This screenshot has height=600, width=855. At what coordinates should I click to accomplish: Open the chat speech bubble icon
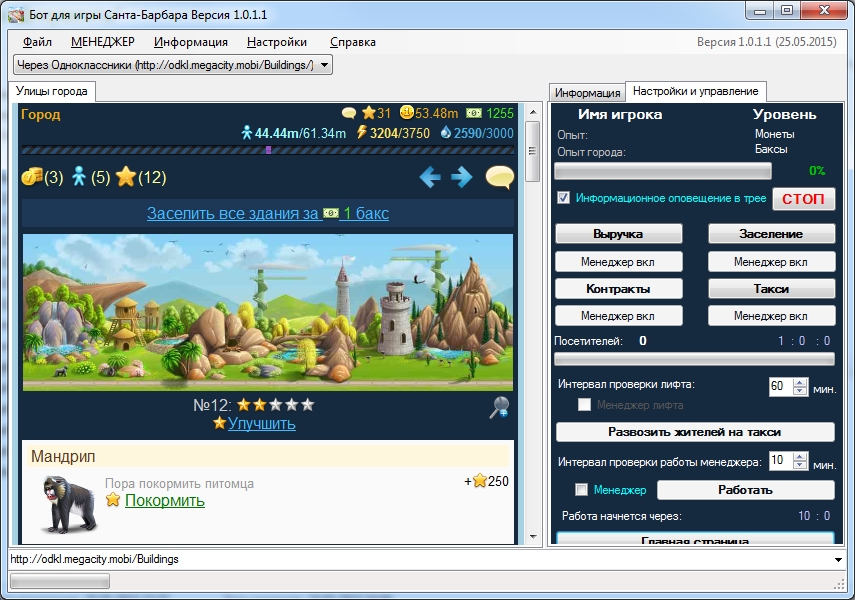coord(499,177)
